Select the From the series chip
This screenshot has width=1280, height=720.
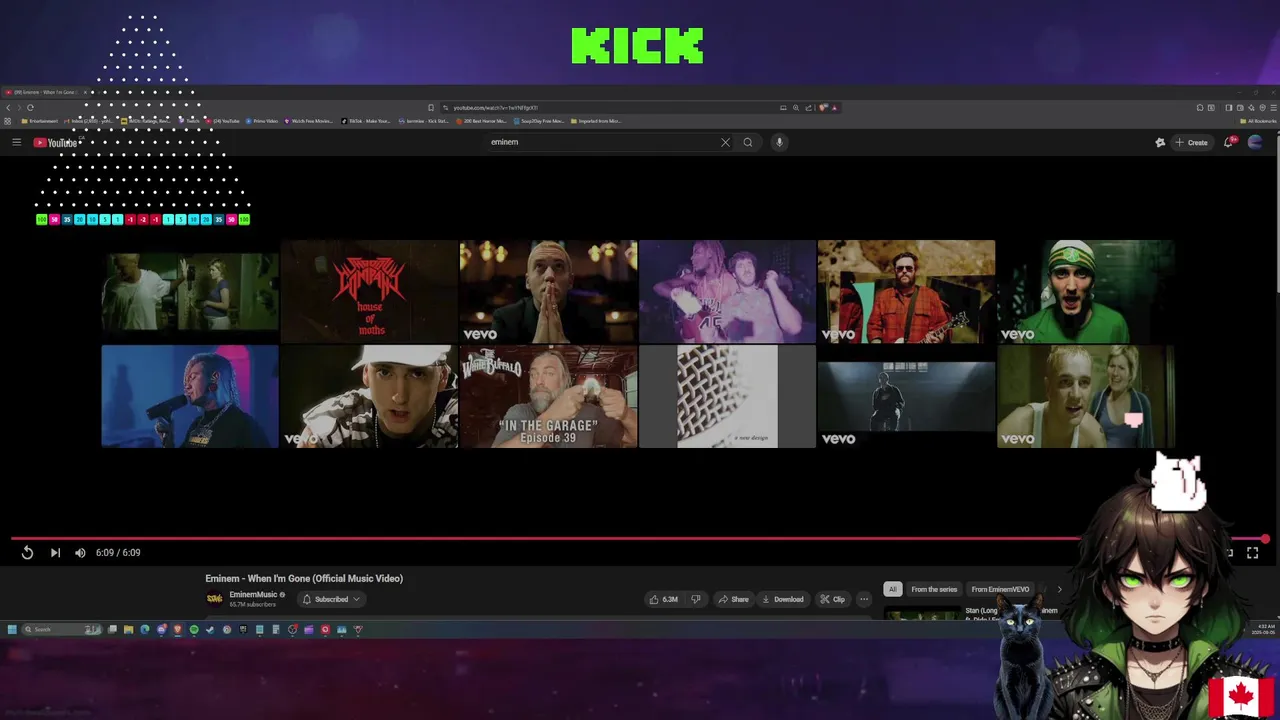(x=934, y=589)
